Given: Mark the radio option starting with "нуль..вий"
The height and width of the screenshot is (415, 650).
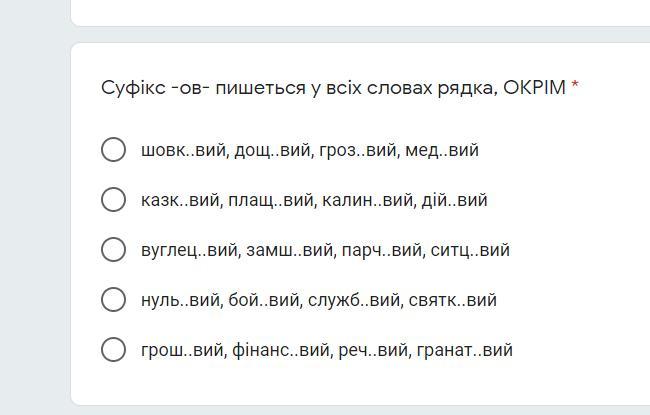Looking at the screenshot, I should point(113,300).
